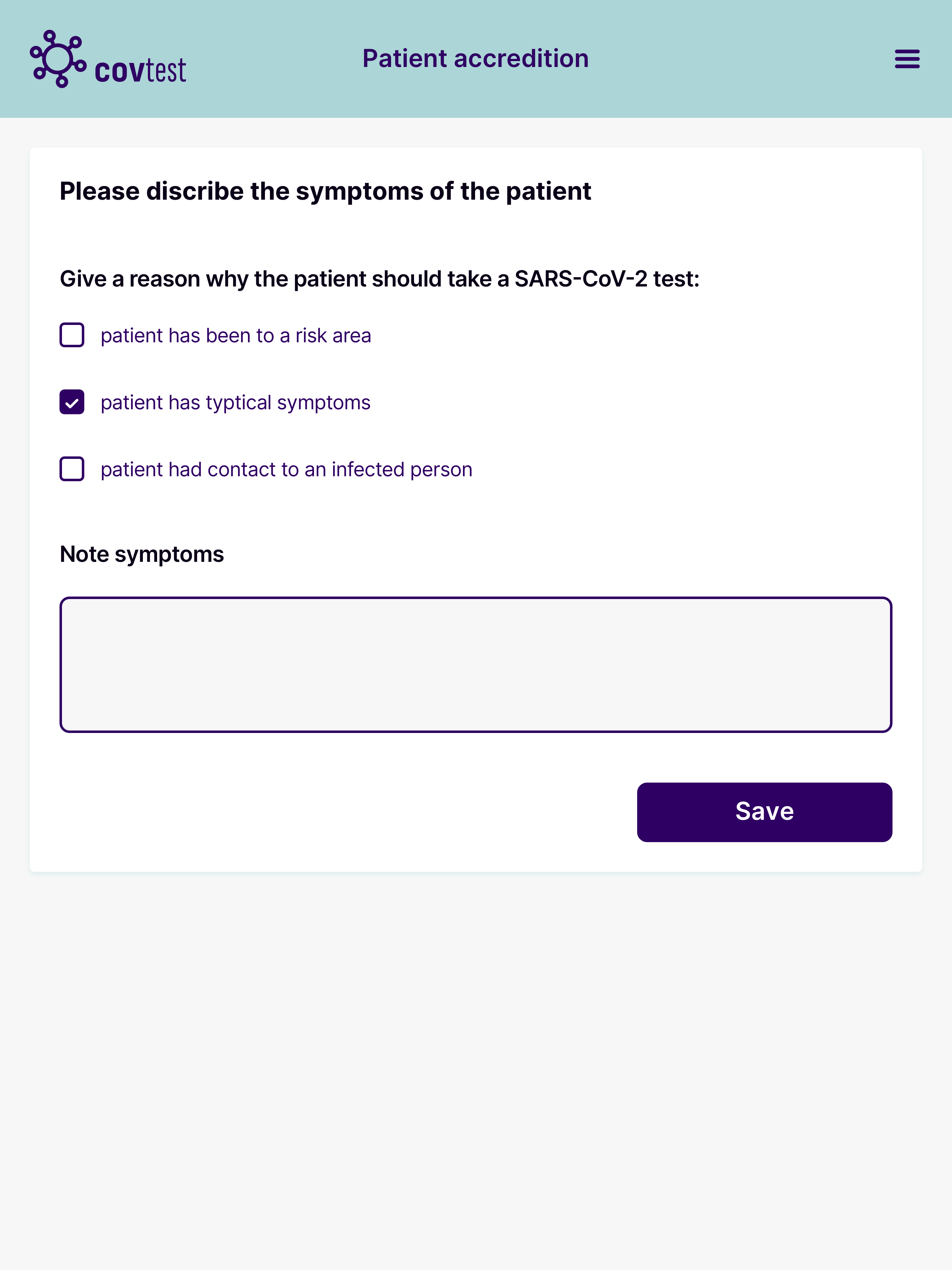The height and width of the screenshot is (1270, 952).
Task: Click the "patient has typtical symptoms" label
Action: pos(235,402)
